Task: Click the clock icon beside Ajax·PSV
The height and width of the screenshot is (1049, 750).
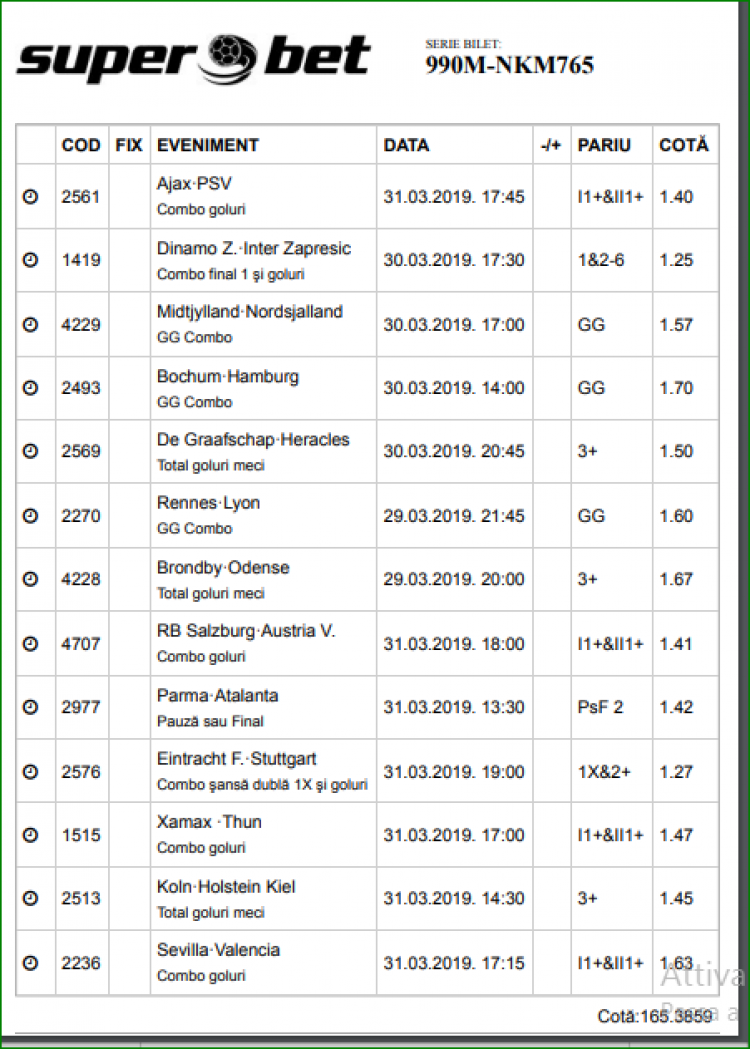Action: [x=30, y=197]
